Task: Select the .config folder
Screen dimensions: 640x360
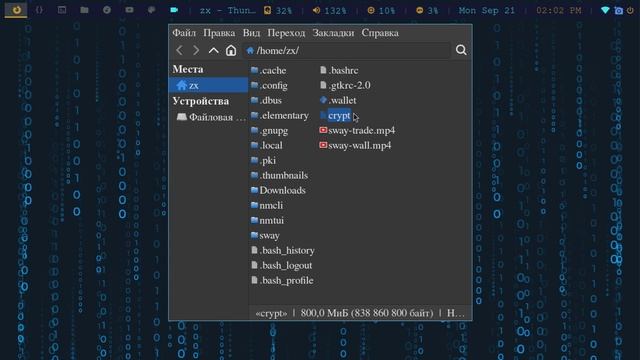Action: [269, 86]
